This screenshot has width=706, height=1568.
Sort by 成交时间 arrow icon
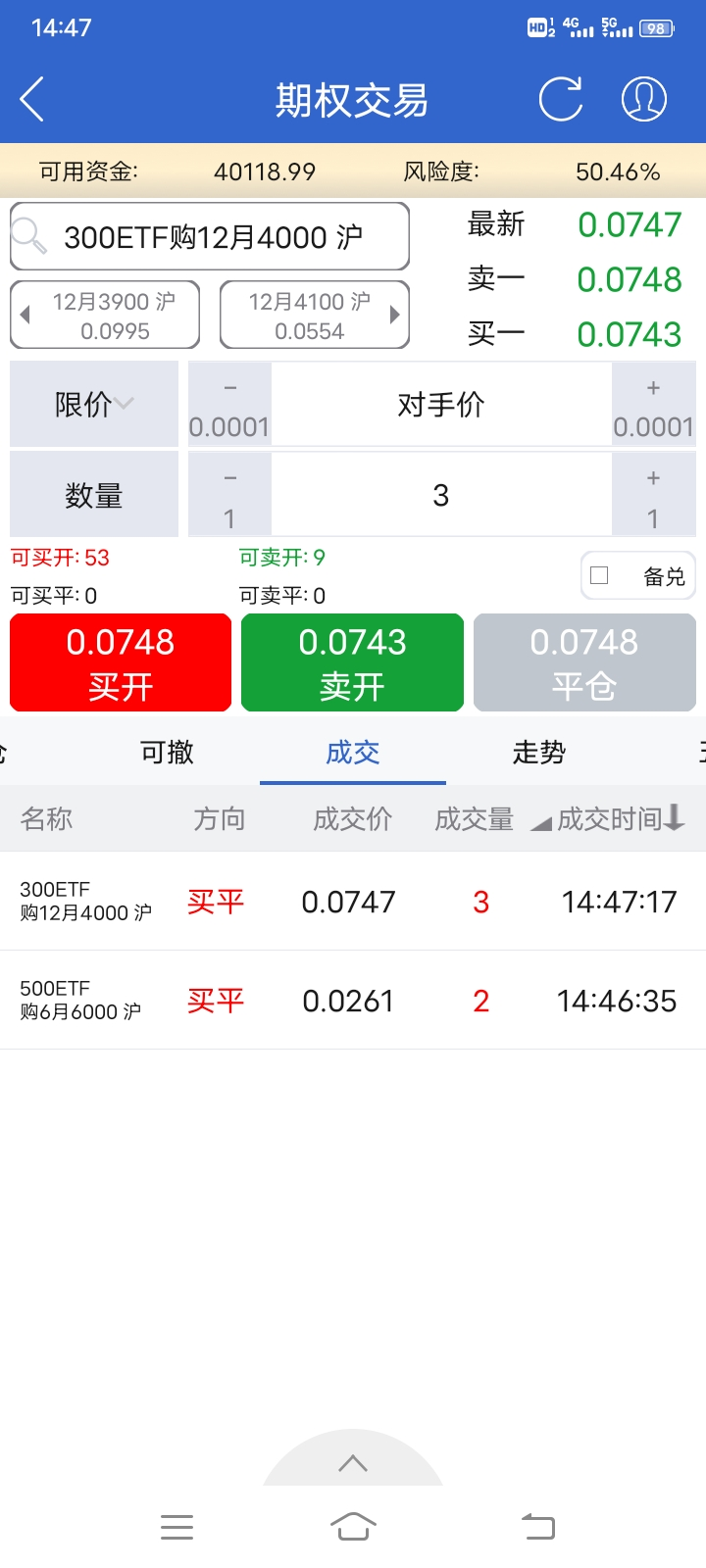(674, 817)
